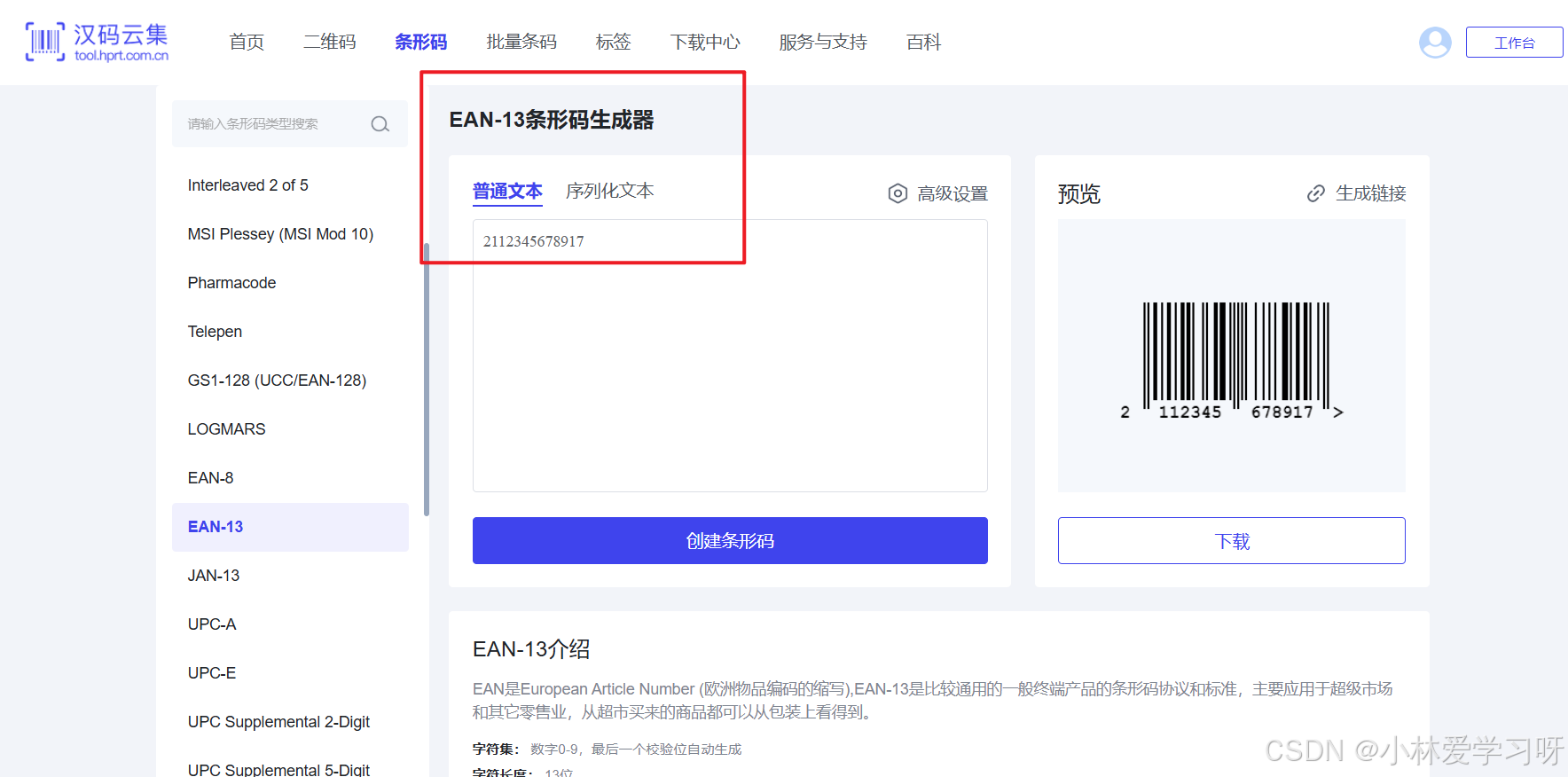Viewport: 1568px width, 777px height.
Task: Select Interleaved 2 of 5 type
Action: pos(290,185)
